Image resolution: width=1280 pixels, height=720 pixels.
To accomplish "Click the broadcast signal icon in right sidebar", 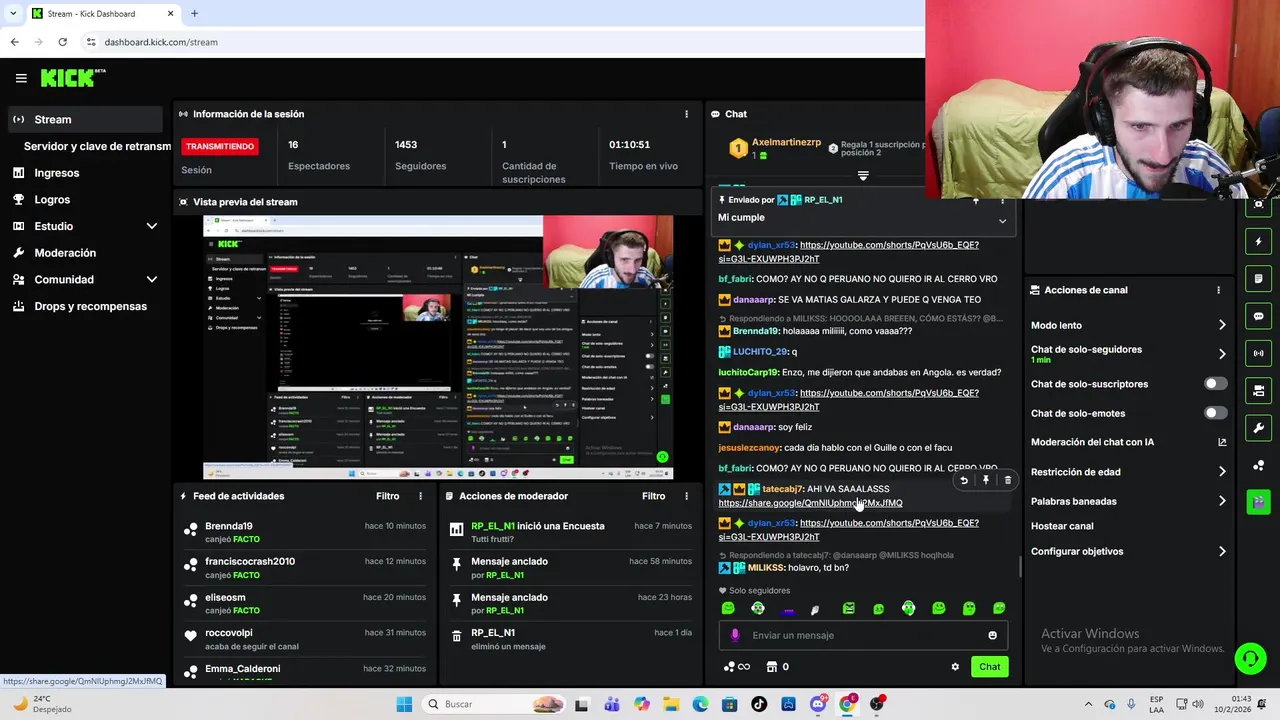I will 1258,353.
